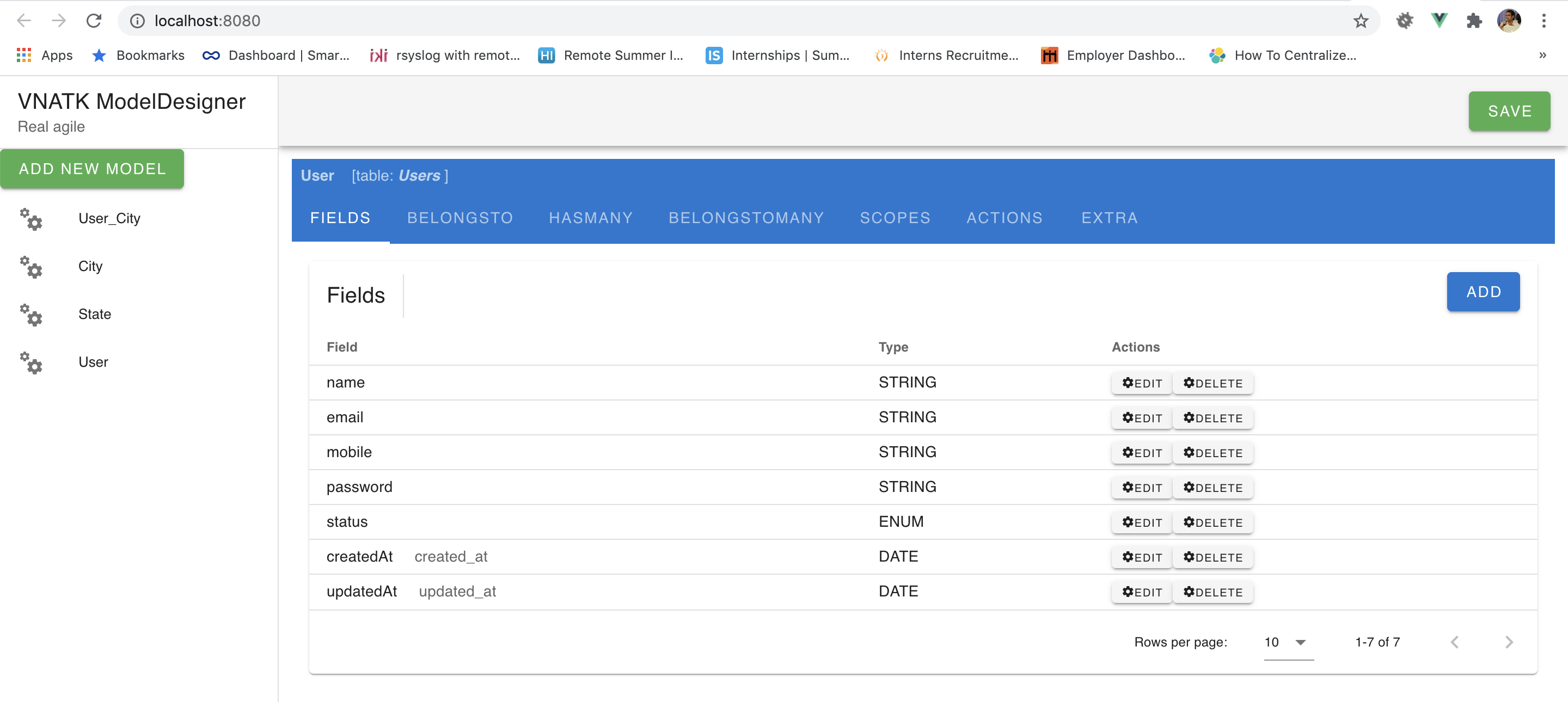Image resolution: width=1568 pixels, height=702 pixels.
Task: Expand the hidden bookmarks overflow chevron
Action: [x=1542, y=56]
